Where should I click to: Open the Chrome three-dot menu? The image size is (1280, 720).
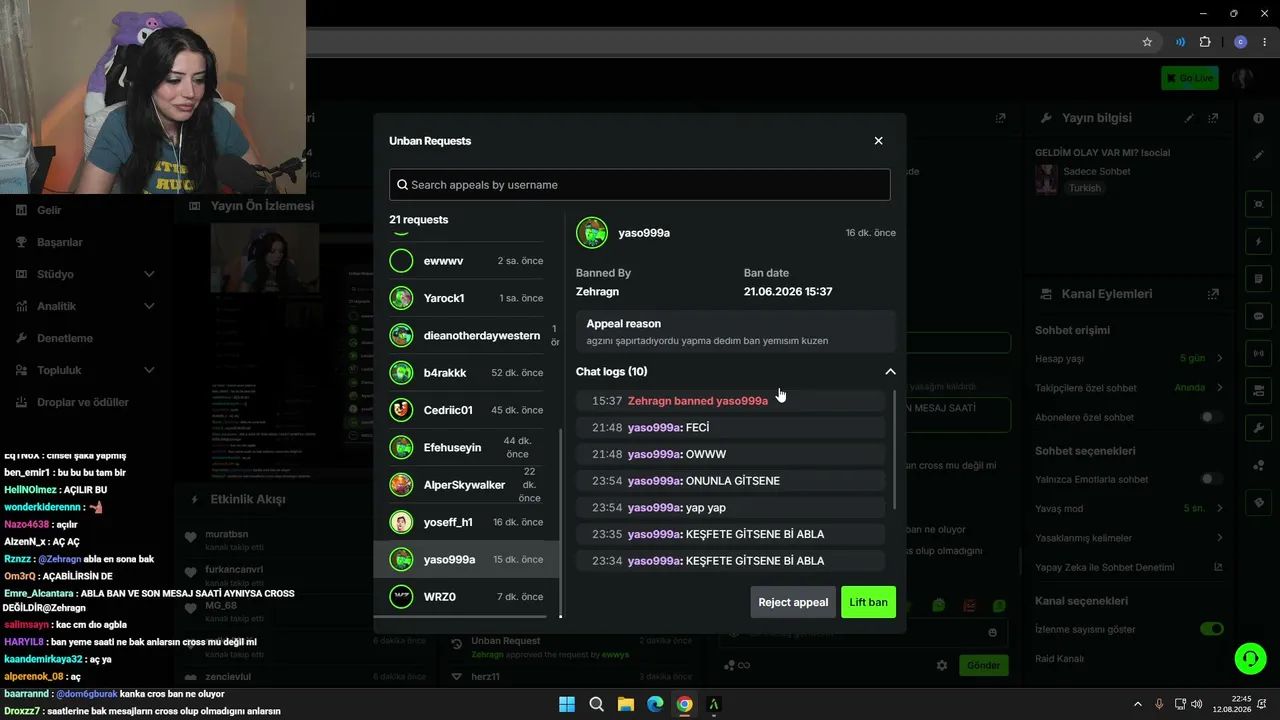pos(1266,42)
